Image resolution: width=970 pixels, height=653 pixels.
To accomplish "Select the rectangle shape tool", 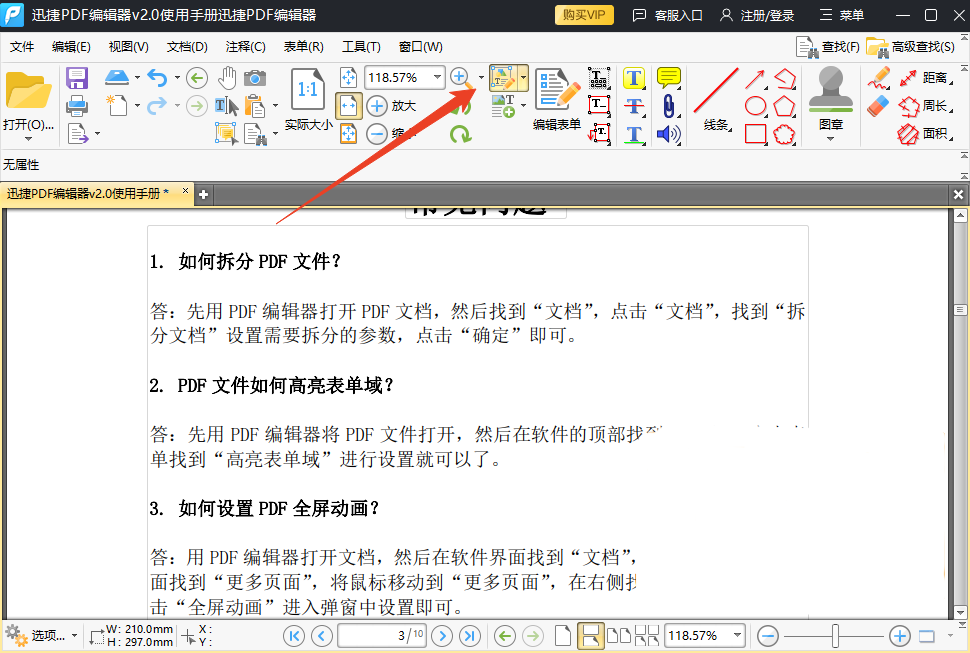I will pyautogui.click(x=756, y=134).
